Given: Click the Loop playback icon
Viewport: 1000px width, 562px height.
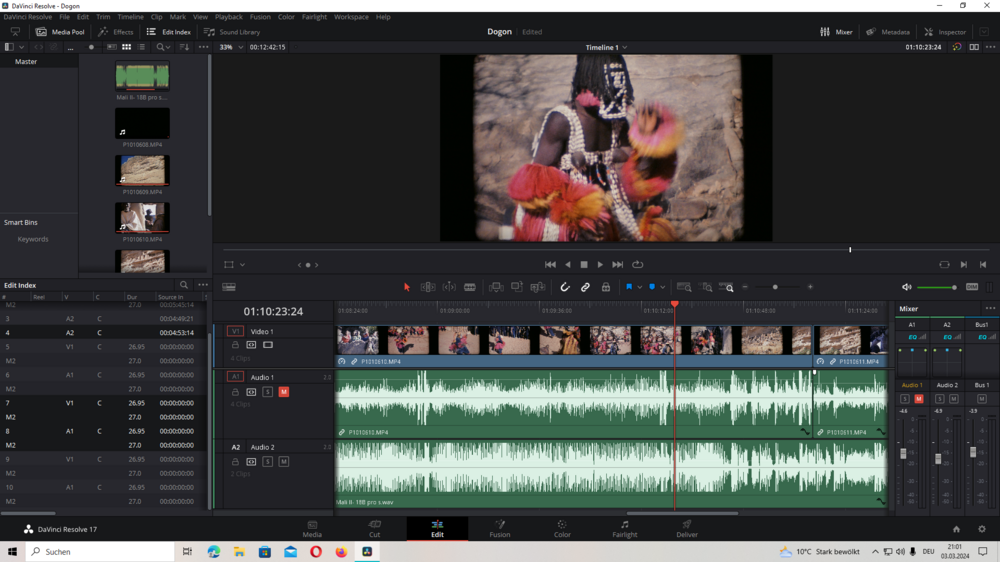Looking at the screenshot, I should coord(637,265).
